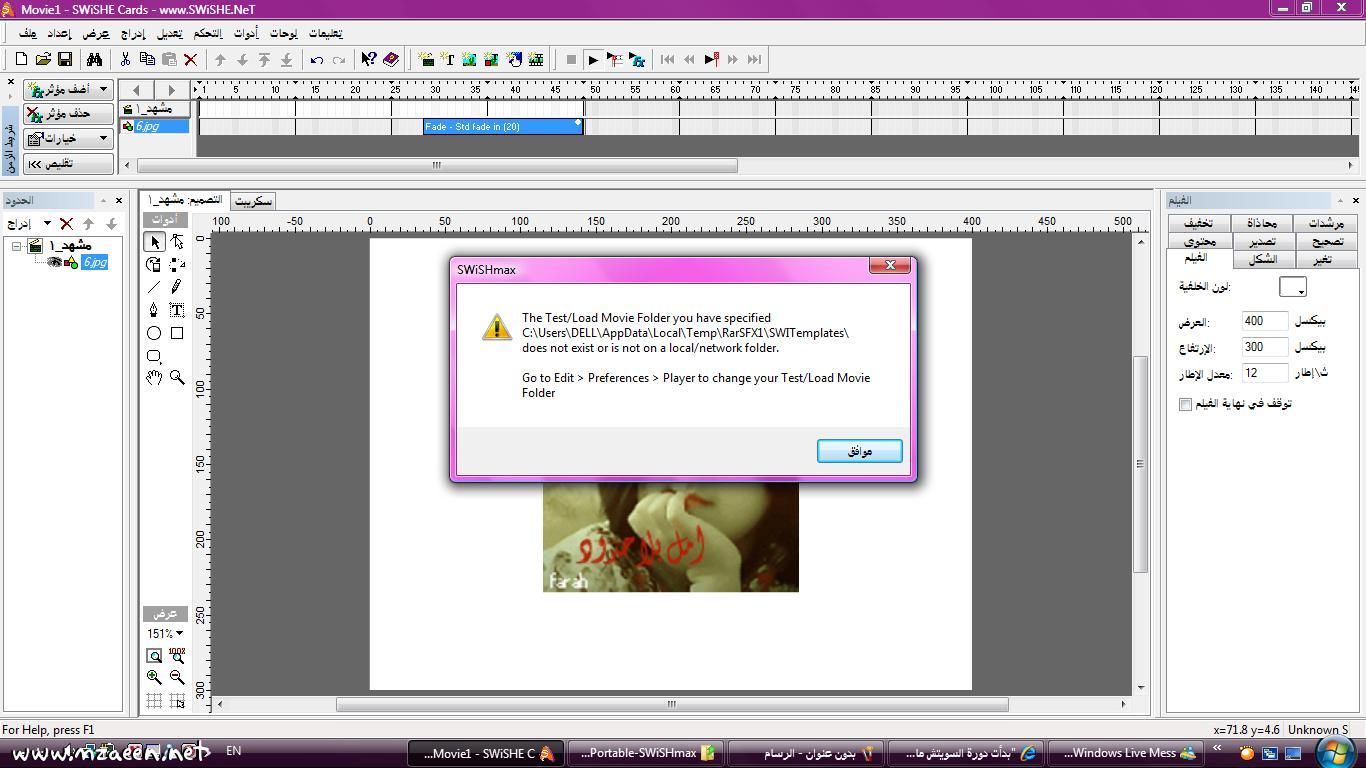Toggle eye visibility of 6.jpg layer

tap(54, 262)
